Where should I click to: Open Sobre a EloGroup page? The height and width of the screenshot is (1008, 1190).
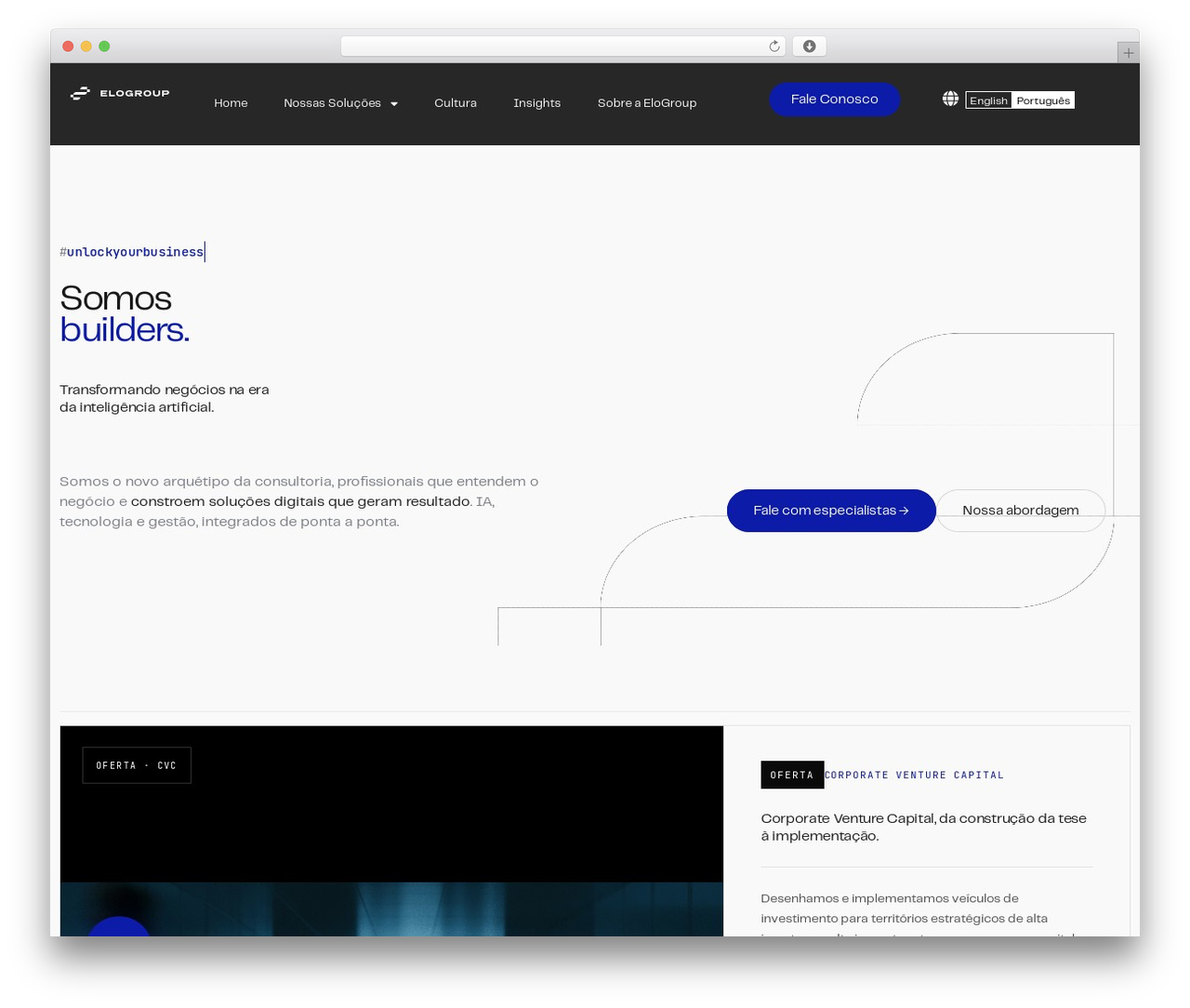[x=647, y=103]
